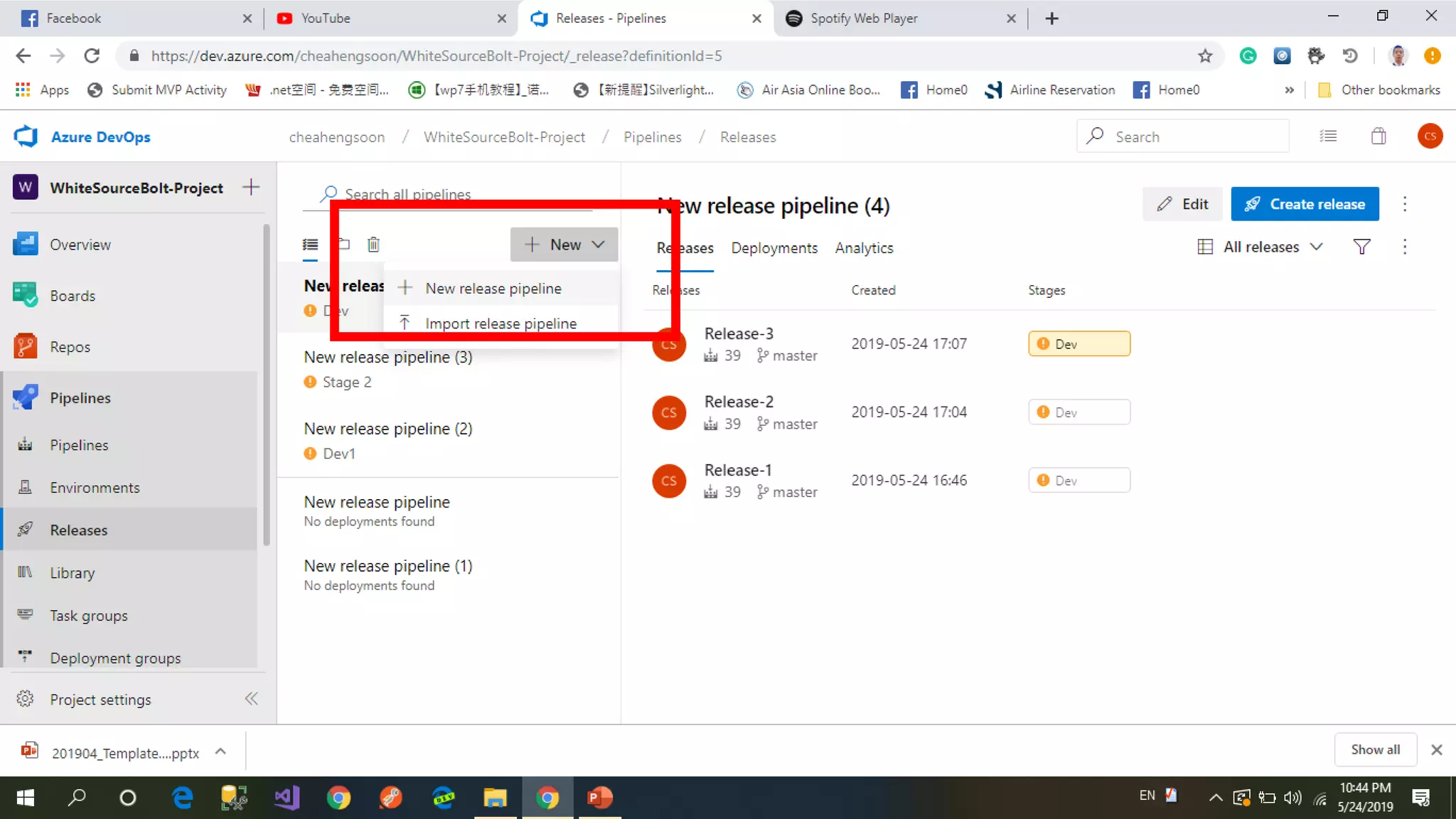Collapse the sidebar with the double chevron

252,699
